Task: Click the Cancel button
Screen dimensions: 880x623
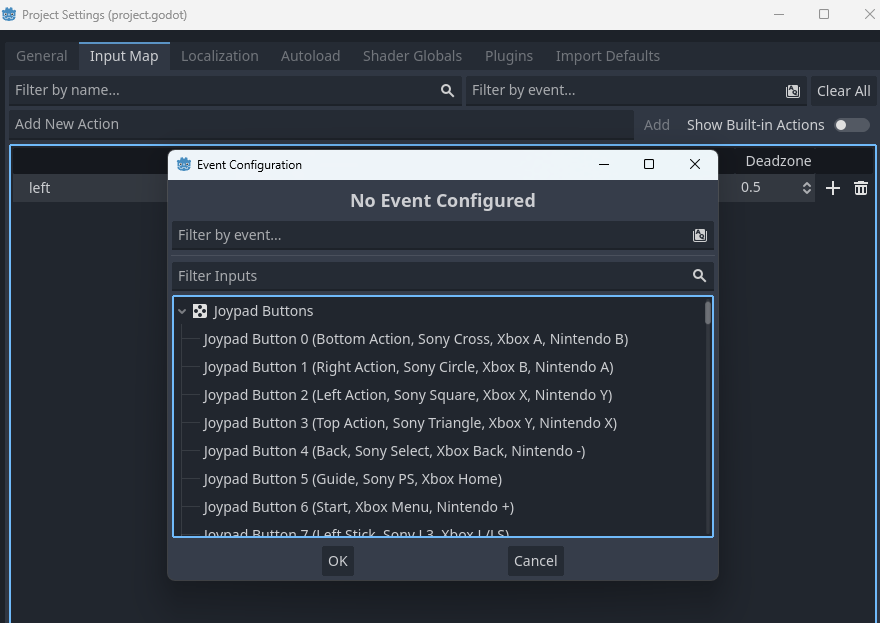Action: point(535,561)
